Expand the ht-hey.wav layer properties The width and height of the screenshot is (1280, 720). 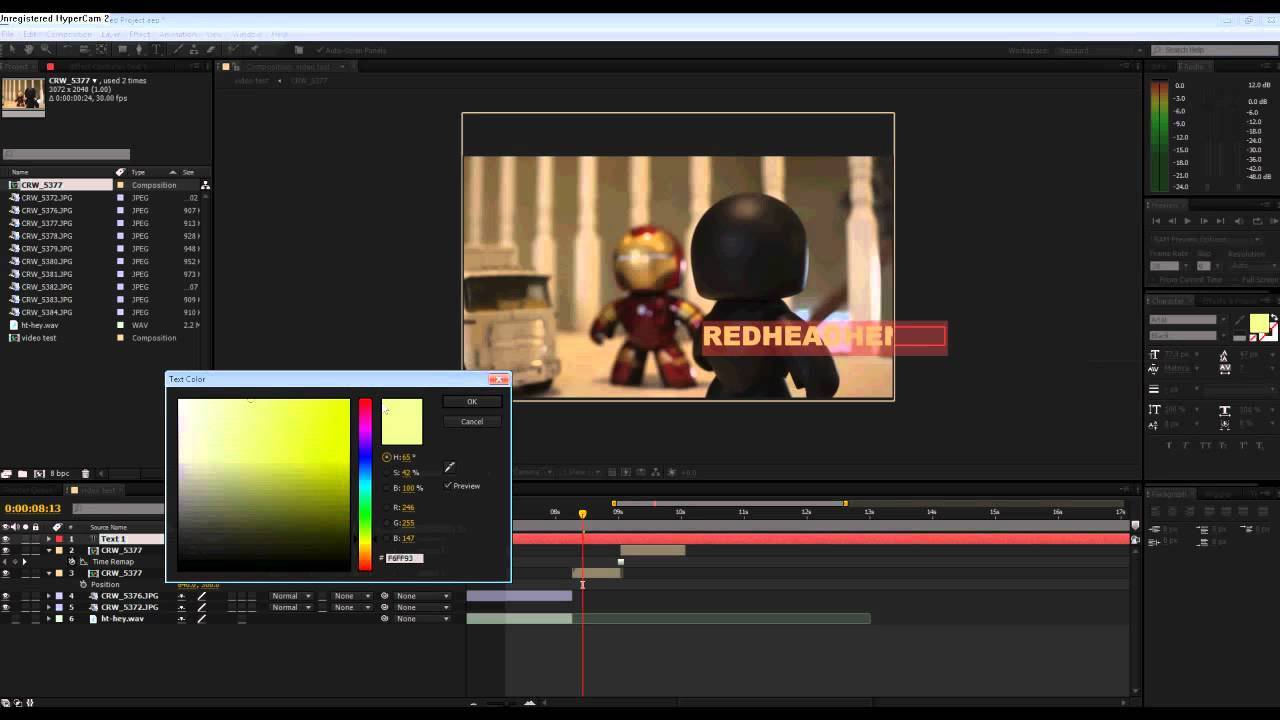(48, 619)
